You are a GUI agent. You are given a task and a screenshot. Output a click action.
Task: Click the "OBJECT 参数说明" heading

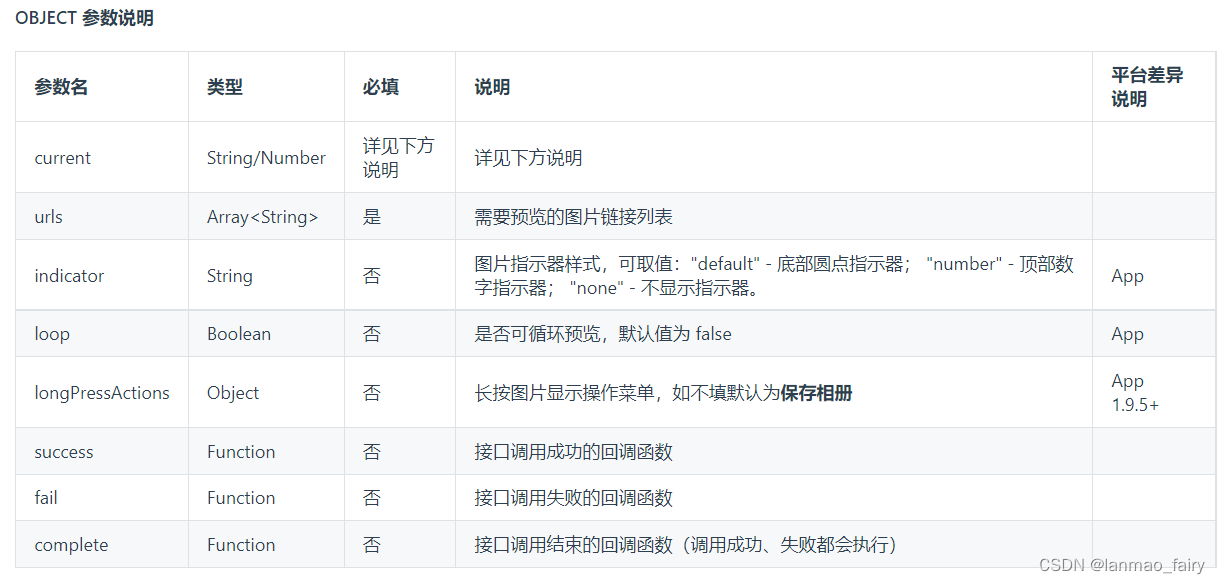(84, 18)
